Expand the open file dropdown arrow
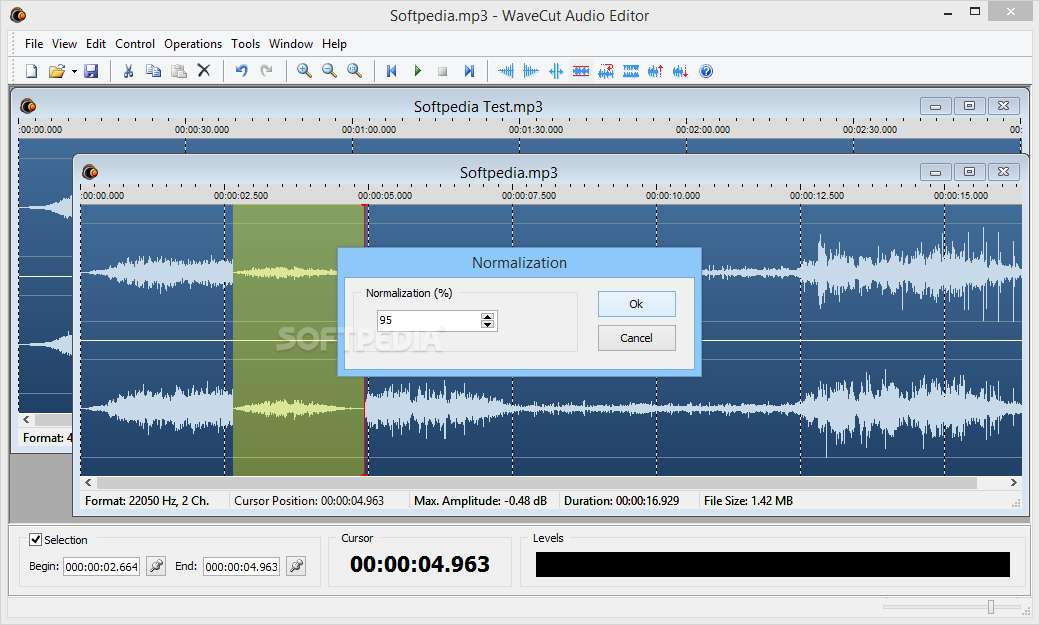 pos(74,71)
